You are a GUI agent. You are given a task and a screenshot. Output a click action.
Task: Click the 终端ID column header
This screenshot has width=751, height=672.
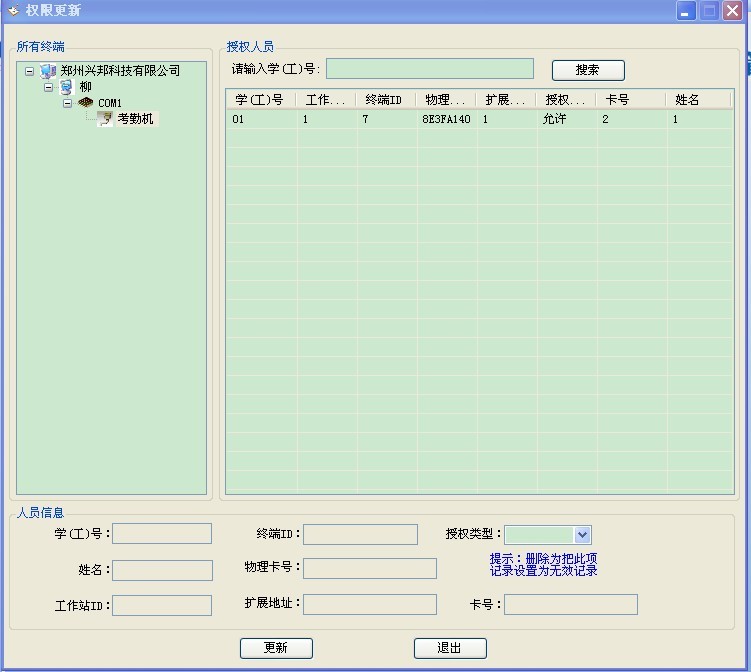387,100
